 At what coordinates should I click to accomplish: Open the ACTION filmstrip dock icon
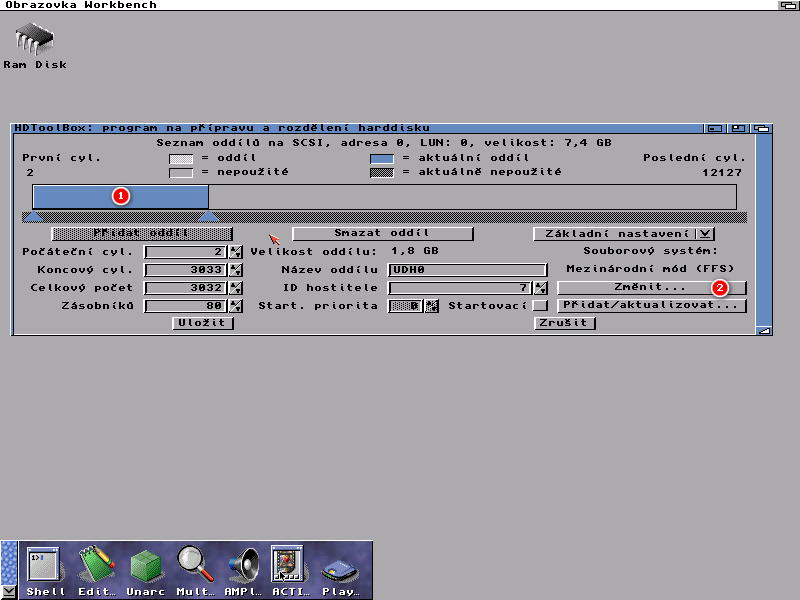pyautogui.click(x=287, y=570)
